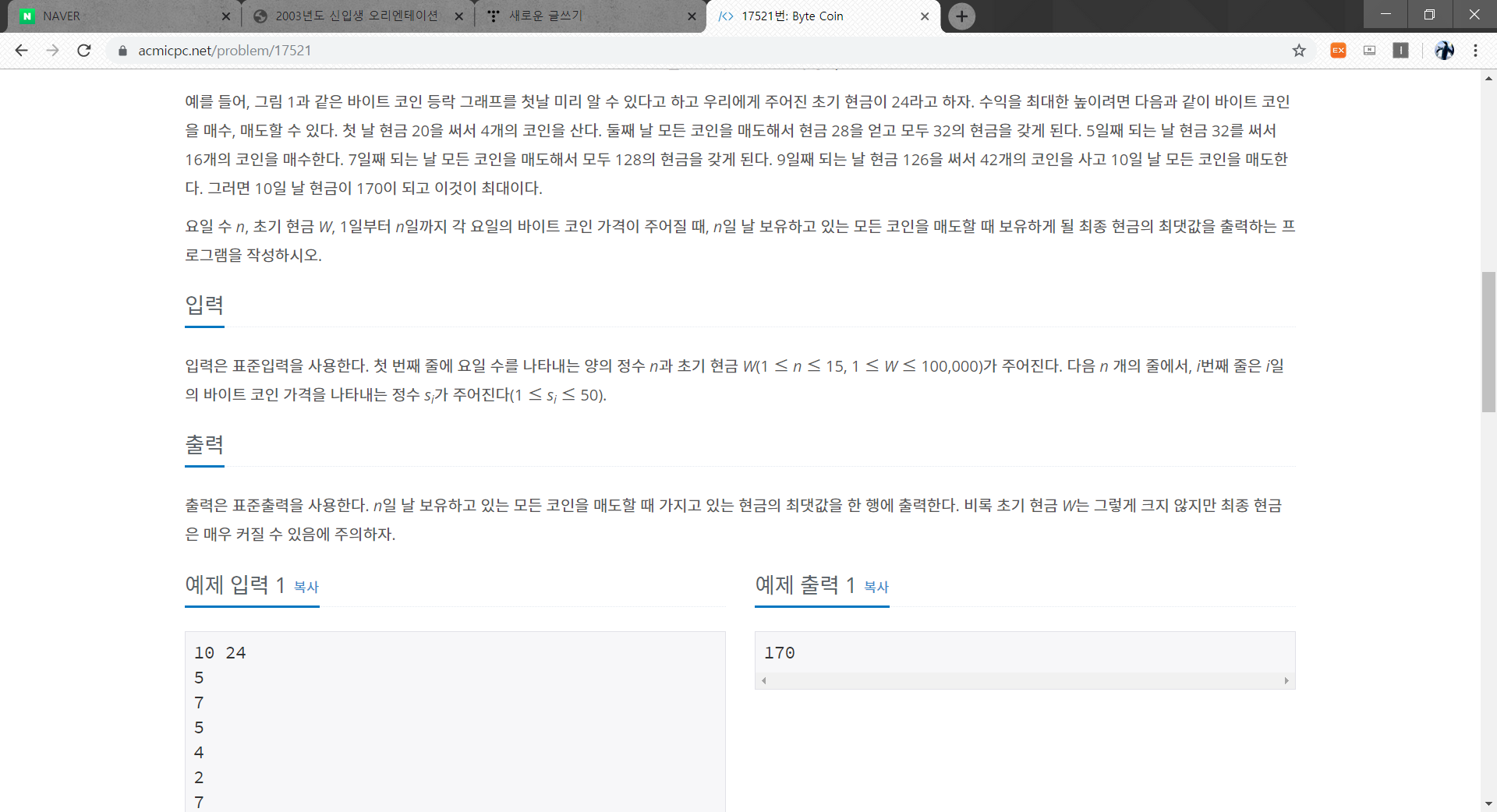
Task: Click the 예제 입력 1 heading
Action: point(235,584)
